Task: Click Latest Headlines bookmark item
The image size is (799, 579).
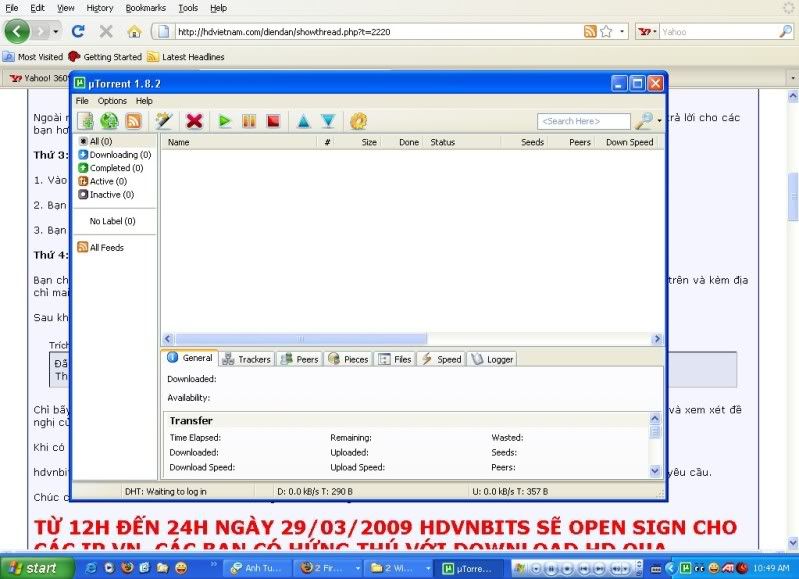Action: pyautogui.click(x=186, y=57)
